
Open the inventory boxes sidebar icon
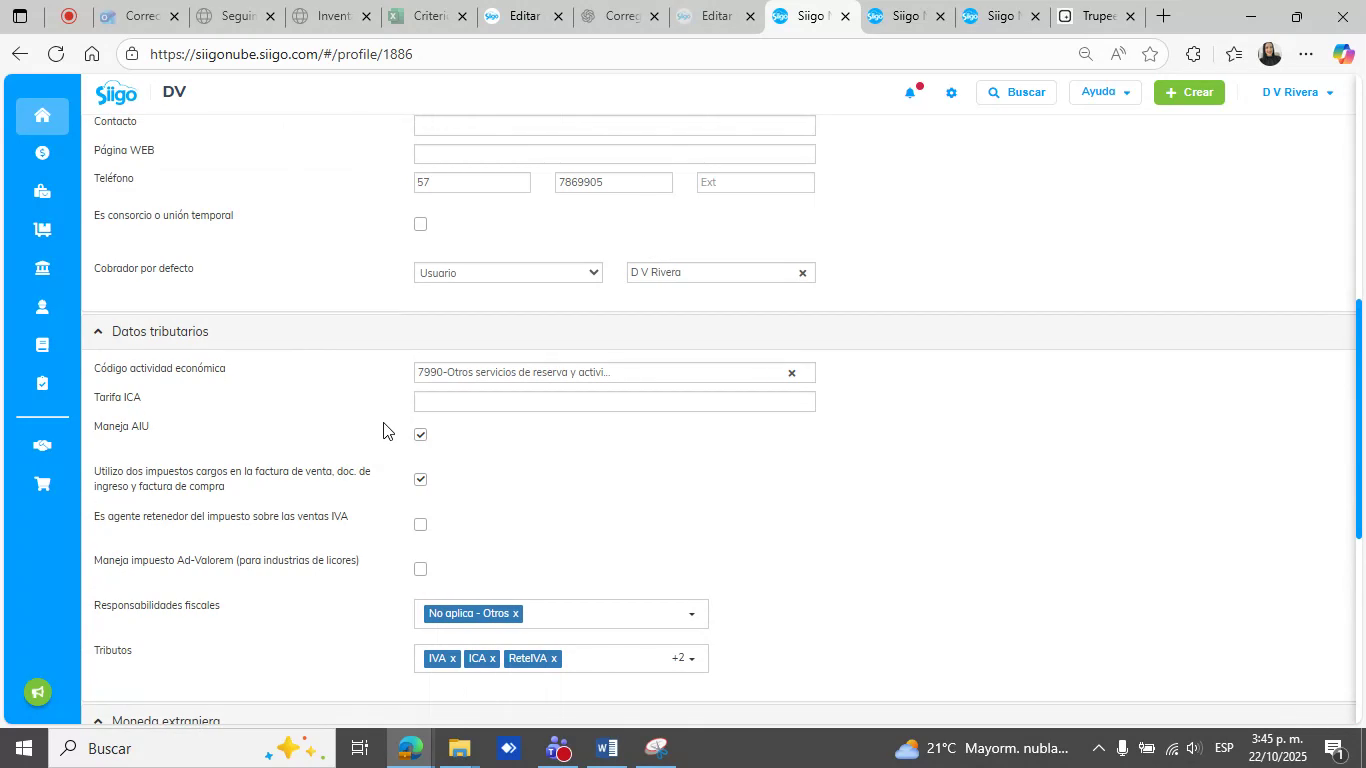pos(42,229)
